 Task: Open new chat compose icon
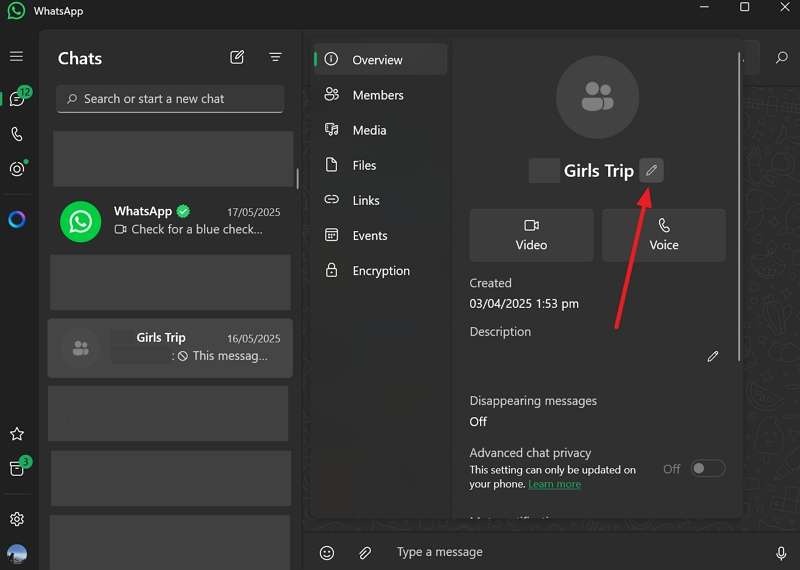coord(237,58)
